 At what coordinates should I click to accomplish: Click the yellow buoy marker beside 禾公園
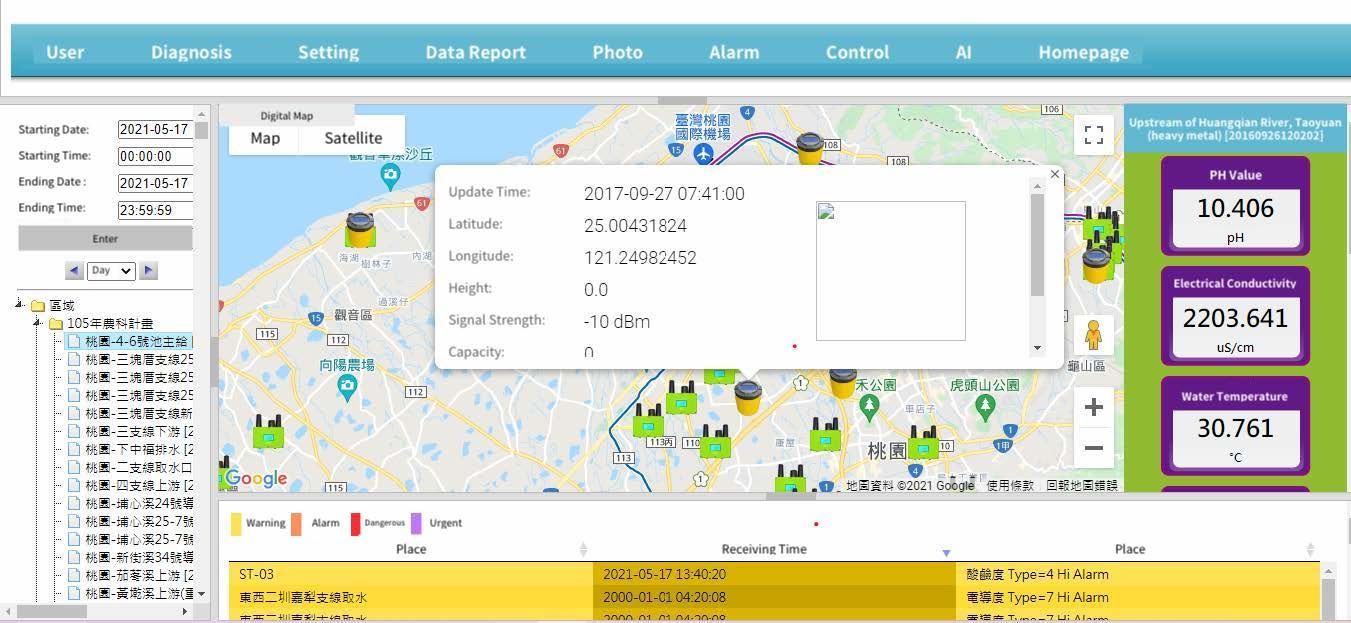click(842, 381)
